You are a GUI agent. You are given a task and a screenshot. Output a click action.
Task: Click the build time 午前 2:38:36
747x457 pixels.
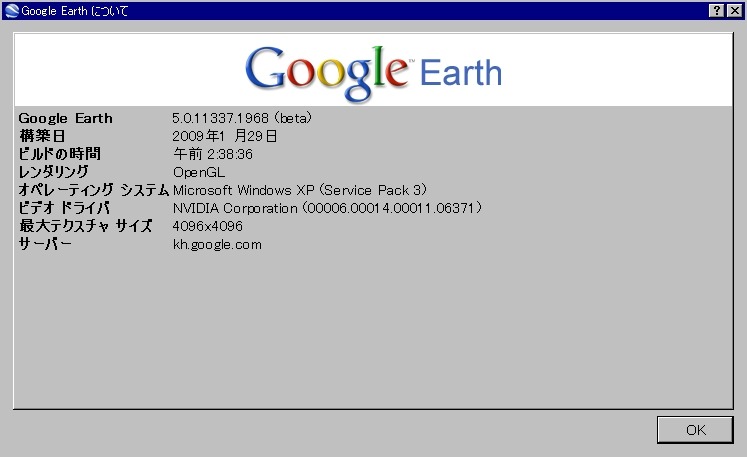click(213, 154)
